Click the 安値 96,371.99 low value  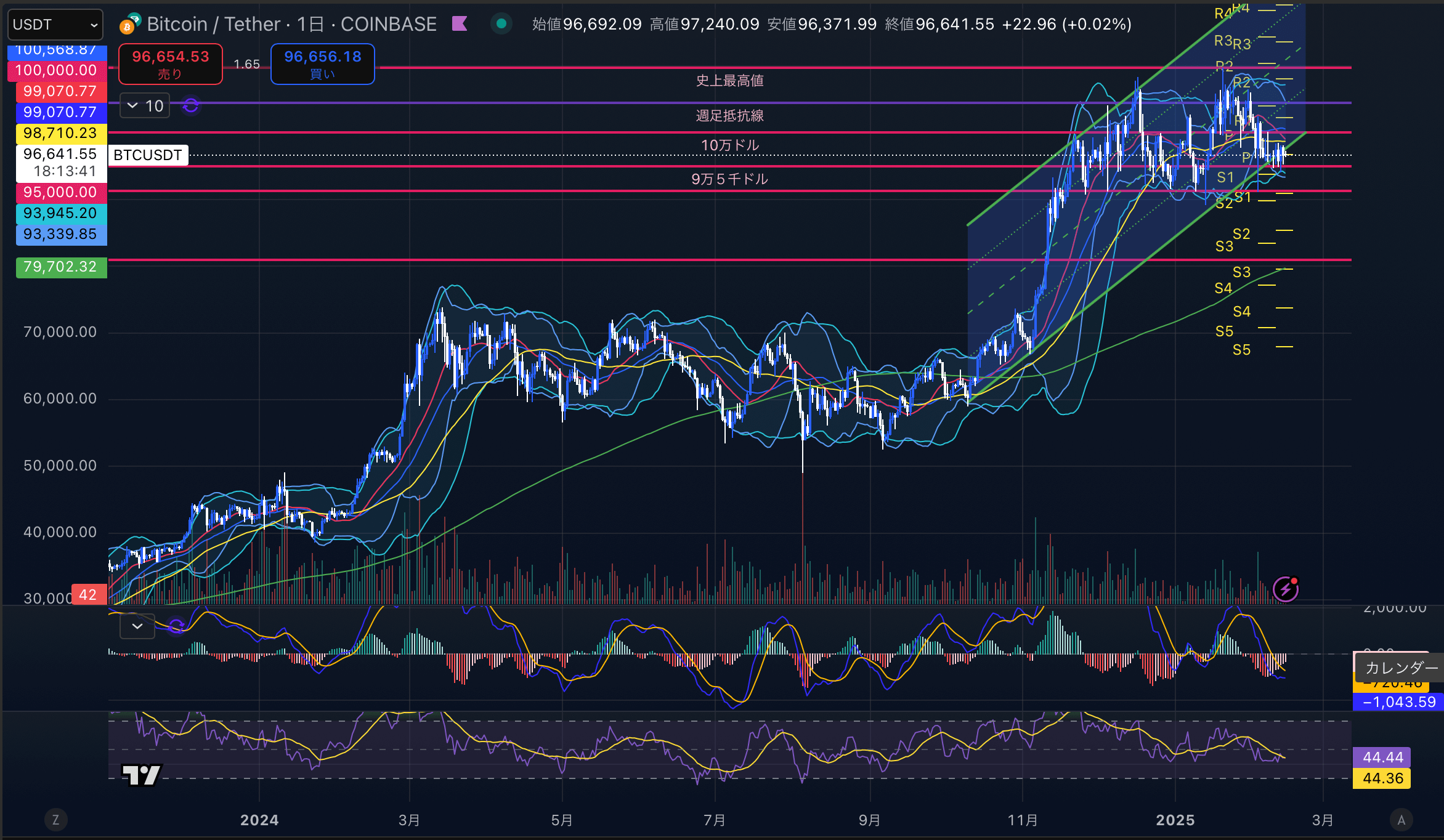pyautogui.click(x=822, y=25)
